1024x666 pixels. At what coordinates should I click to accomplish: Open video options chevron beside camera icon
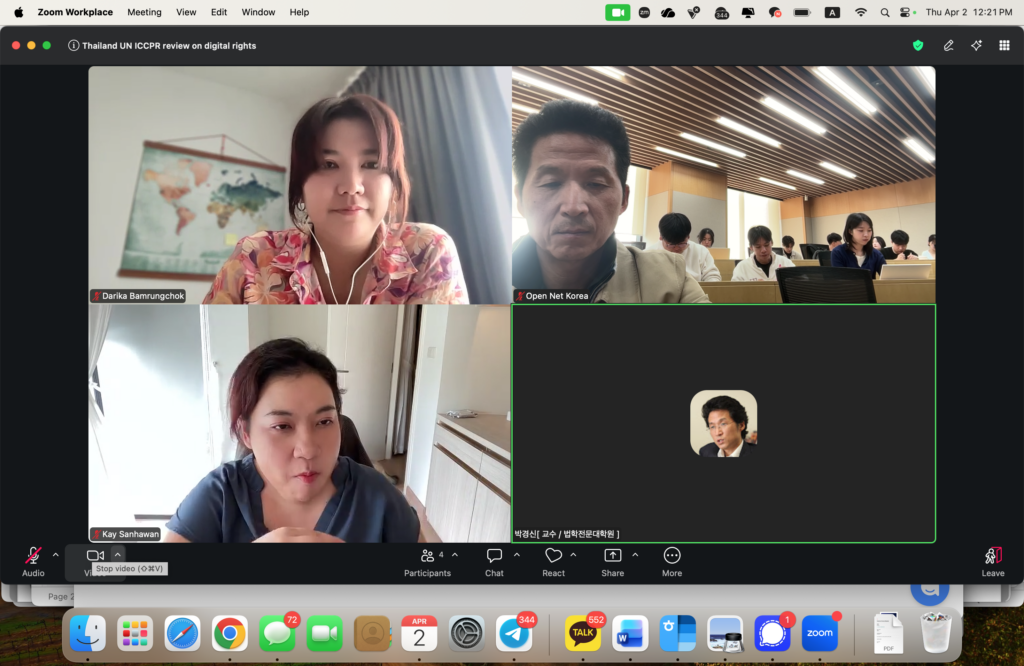point(117,555)
